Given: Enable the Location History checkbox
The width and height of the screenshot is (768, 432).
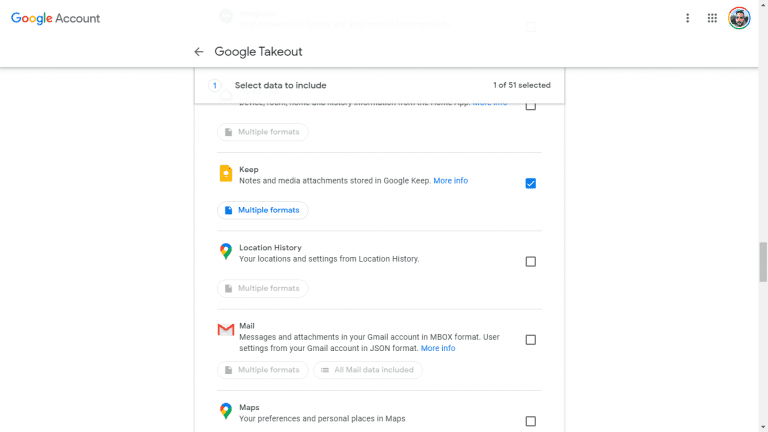Looking at the screenshot, I should click(x=530, y=261).
